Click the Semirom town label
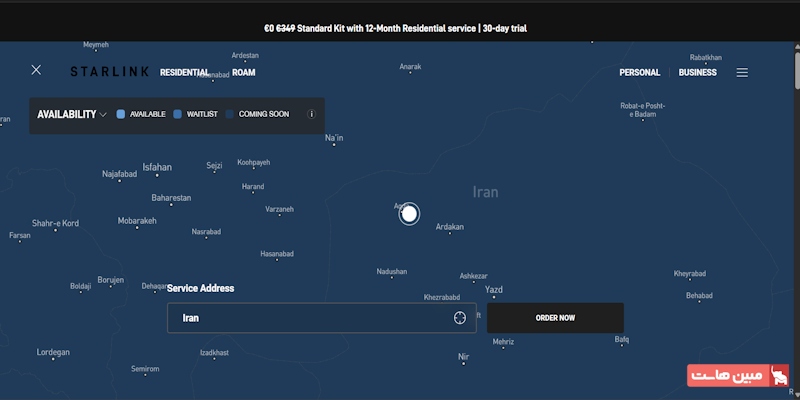The image size is (800, 400). click(x=145, y=368)
